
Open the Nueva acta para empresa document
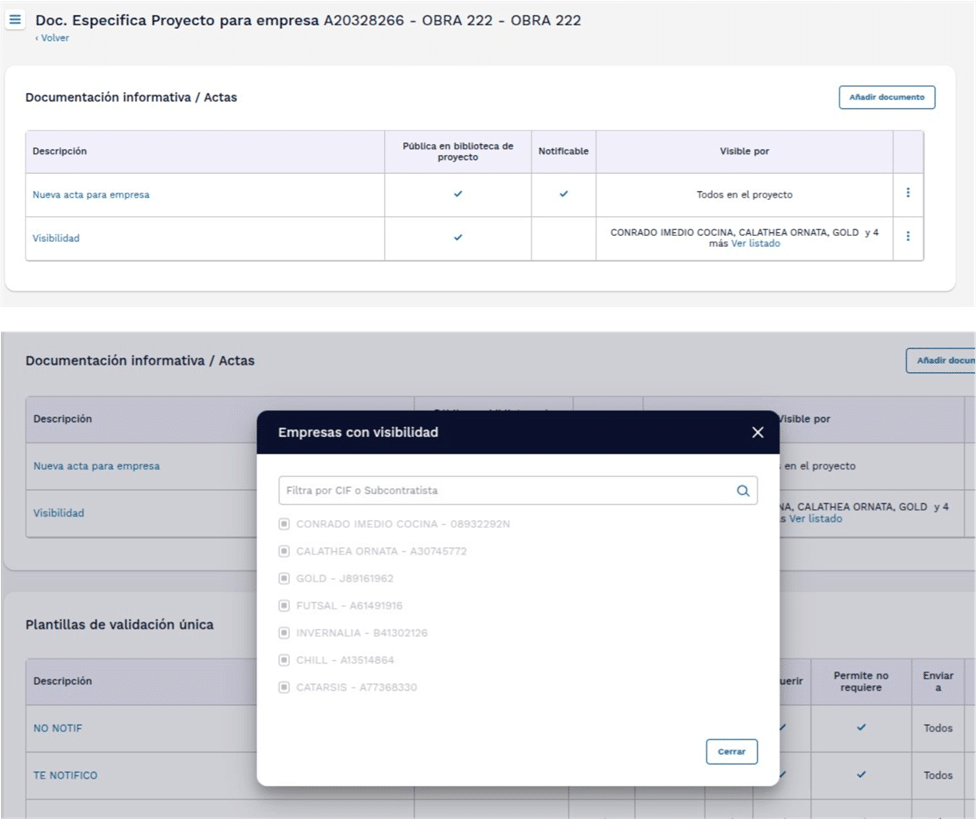pos(91,195)
